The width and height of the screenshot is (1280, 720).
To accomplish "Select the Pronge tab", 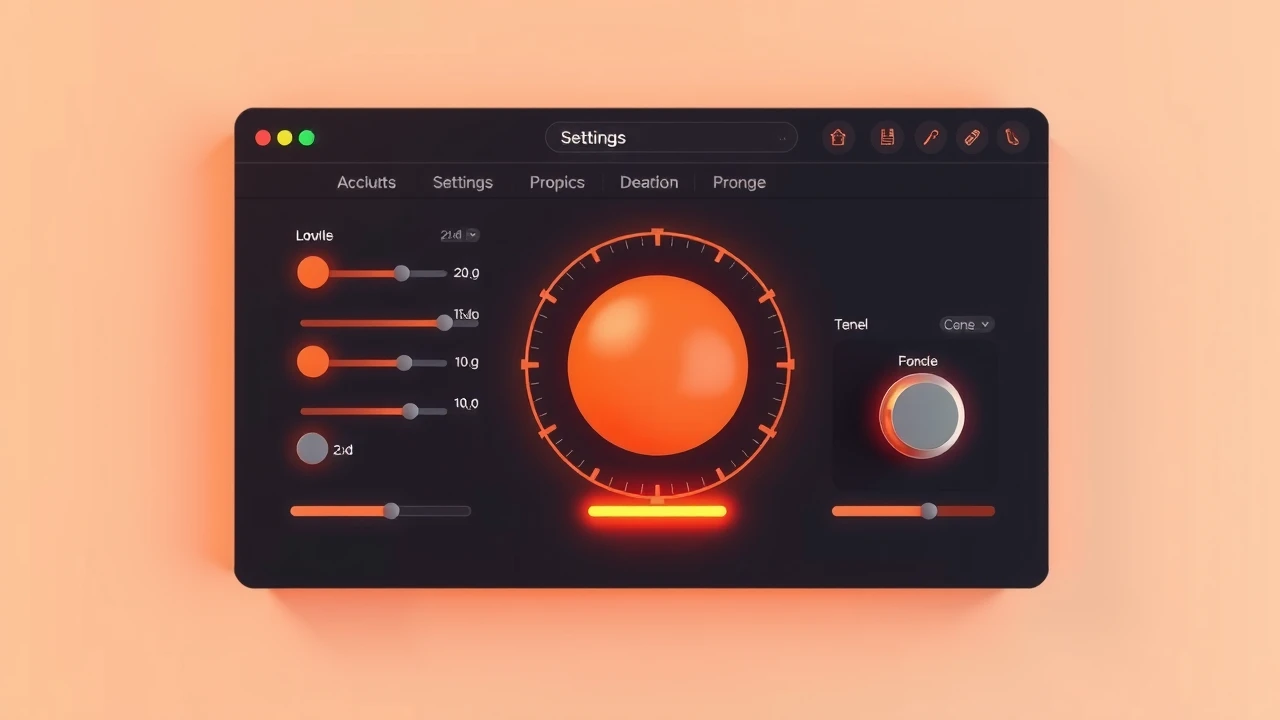I will coord(739,182).
